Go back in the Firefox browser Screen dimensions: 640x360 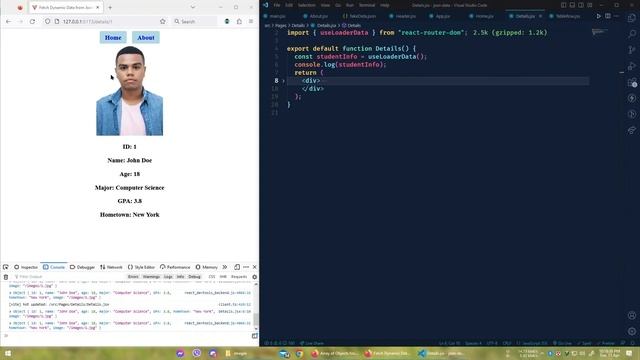click(x=9, y=21)
